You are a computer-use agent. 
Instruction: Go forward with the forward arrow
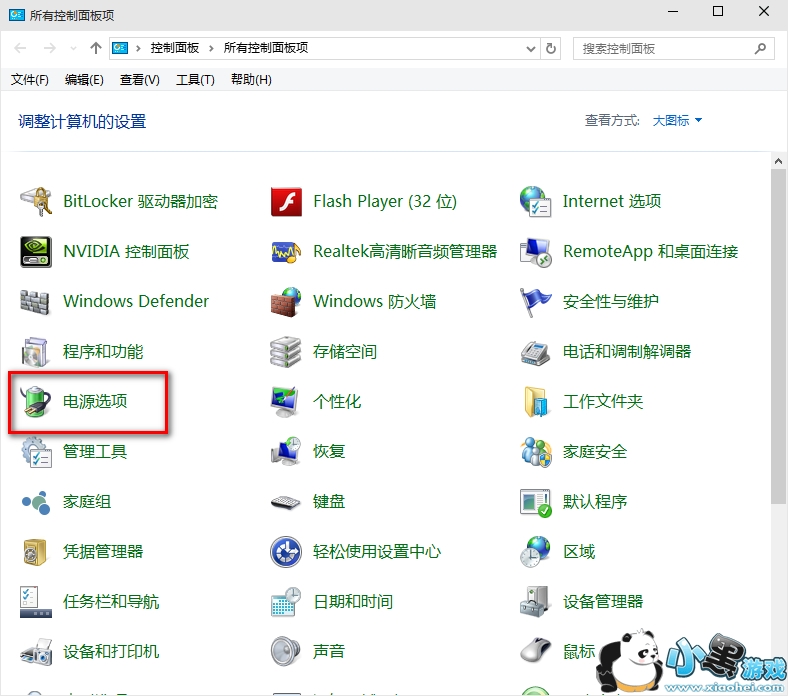click(x=49, y=48)
